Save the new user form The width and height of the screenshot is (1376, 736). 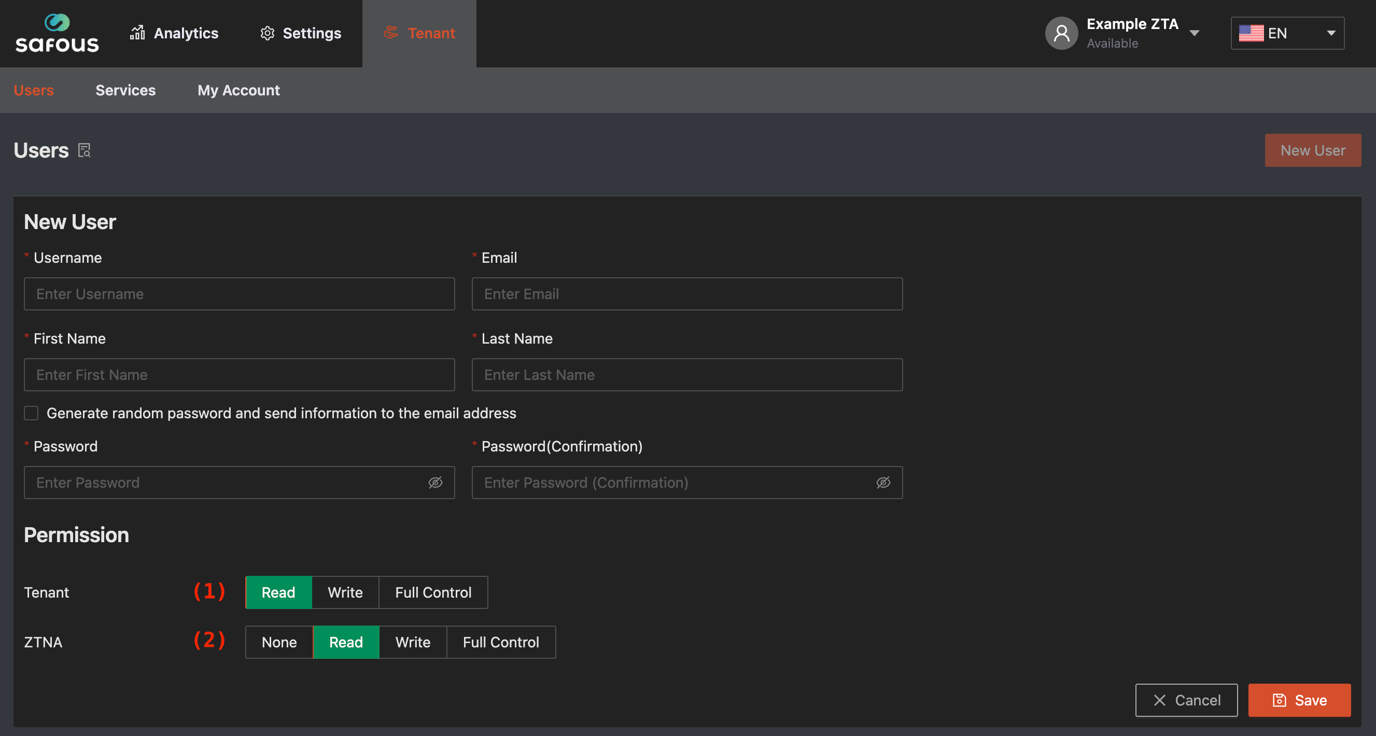[1299, 700]
